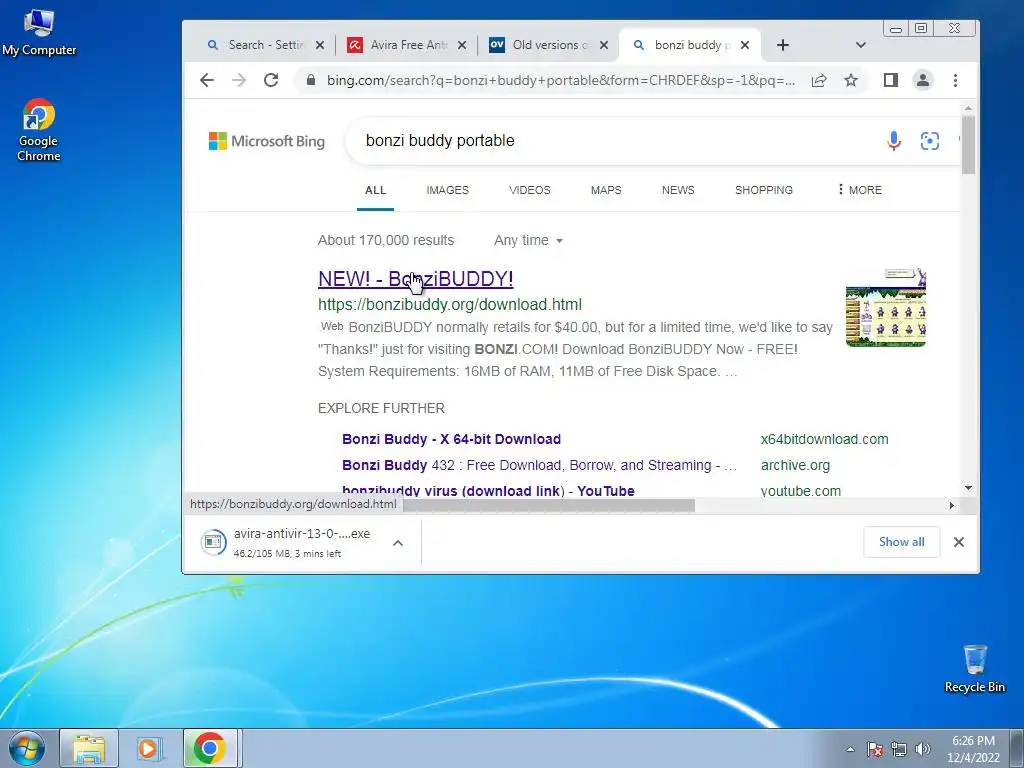
Task: Open Chrome side panel icon
Action: [x=891, y=80]
